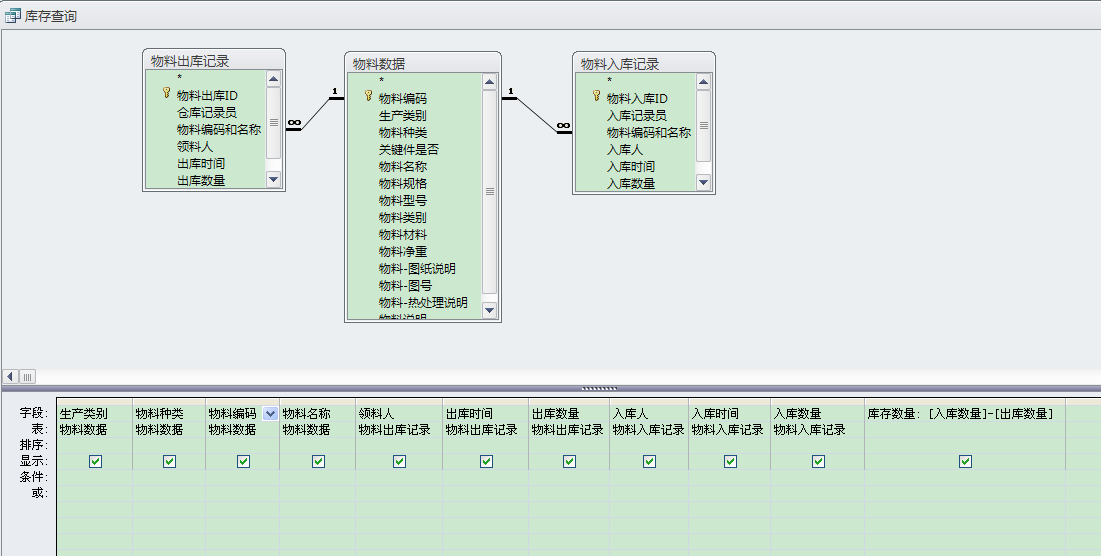Open the 物料编码 field dropdown arrow
This screenshot has height=556, width=1101.
[270, 414]
